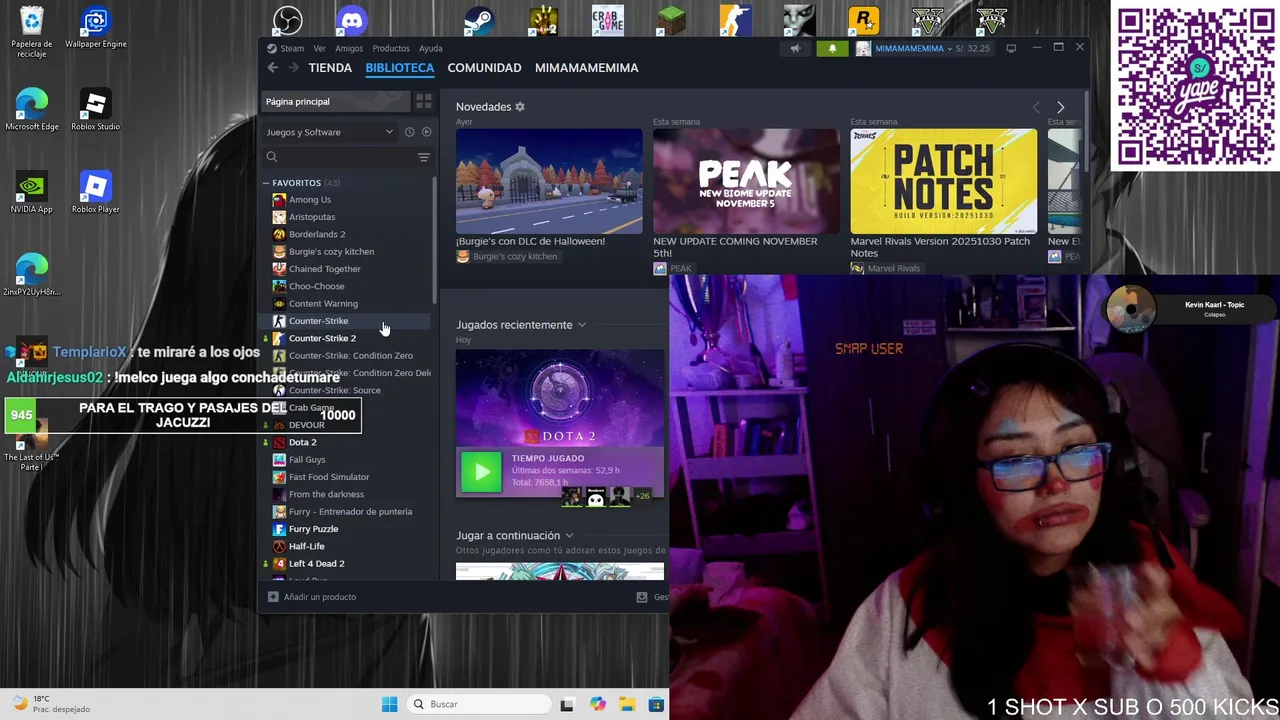1280x720 pixels.
Task: Open Steam notifications bell
Action: pyautogui.click(x=832, y=48)
